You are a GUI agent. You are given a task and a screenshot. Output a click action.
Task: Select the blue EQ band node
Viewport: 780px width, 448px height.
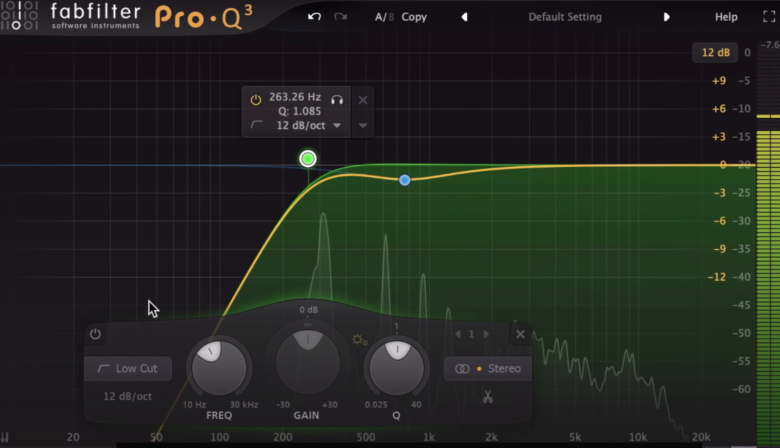tap(405, 180)
